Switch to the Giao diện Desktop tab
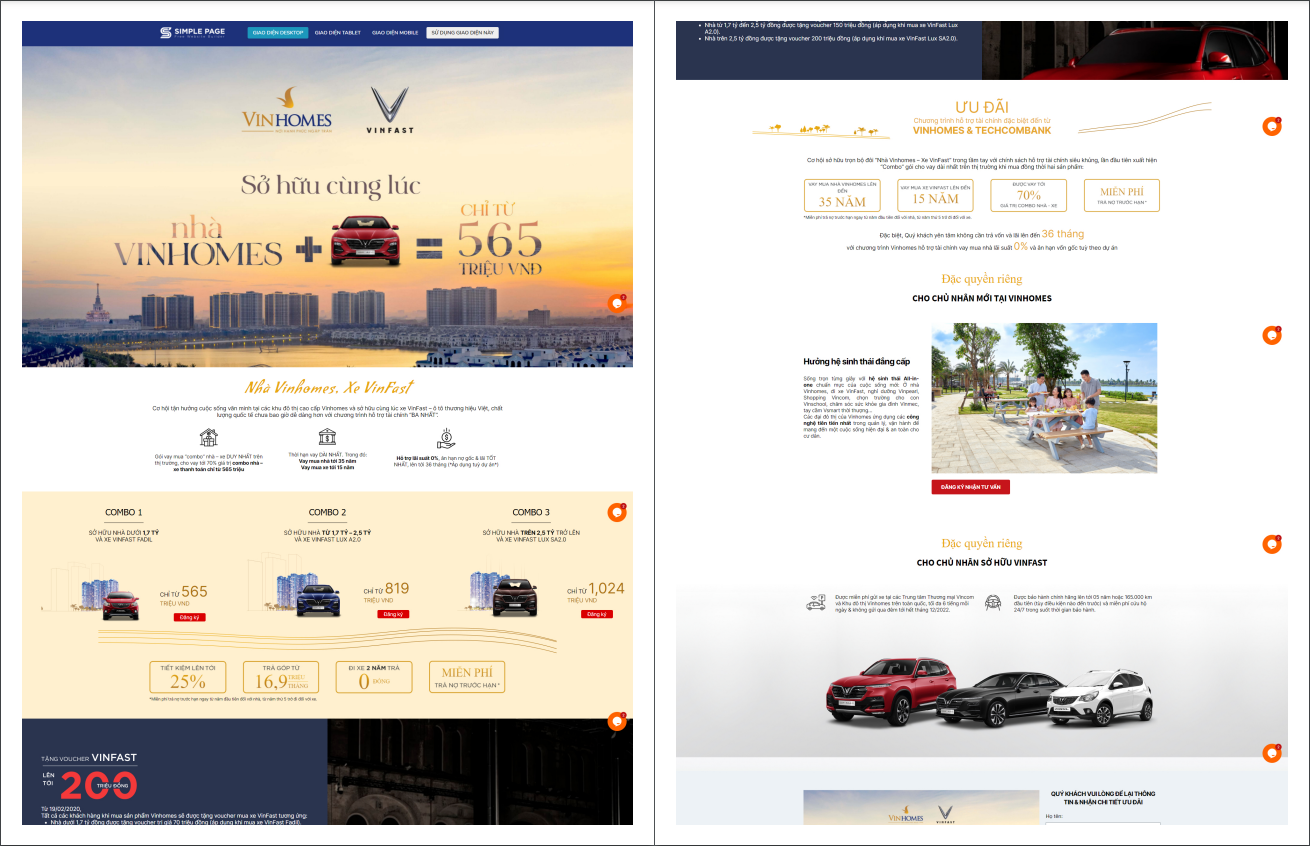This screenshot has height=846, width=1310. pos(278,33)
